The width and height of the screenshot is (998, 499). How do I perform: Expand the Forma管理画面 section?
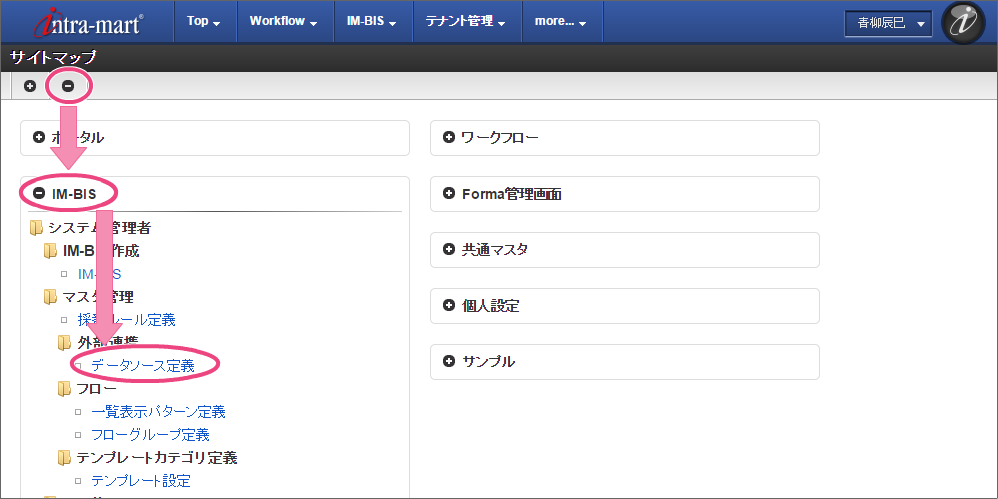(x=449, y=194)
